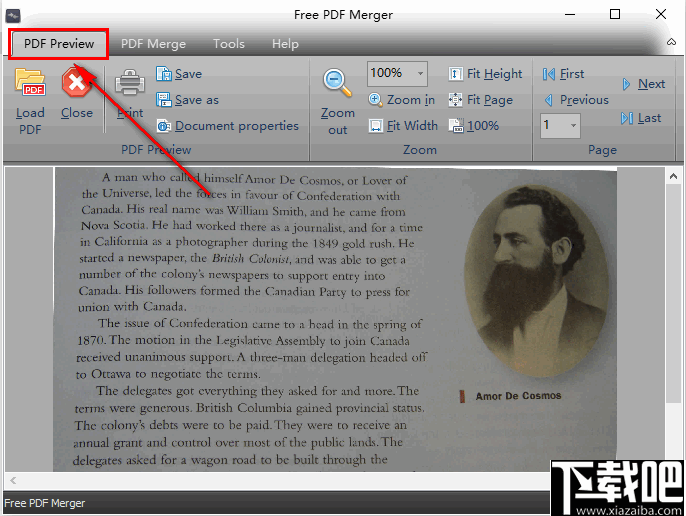Click the Save as label
The image size is (686, 516).
(x=197, y=100)
